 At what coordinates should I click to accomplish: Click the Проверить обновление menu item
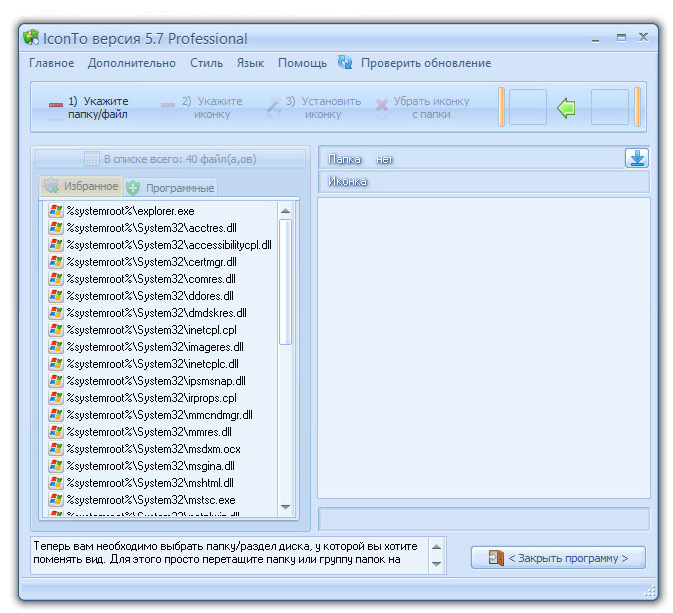point(426,63)
